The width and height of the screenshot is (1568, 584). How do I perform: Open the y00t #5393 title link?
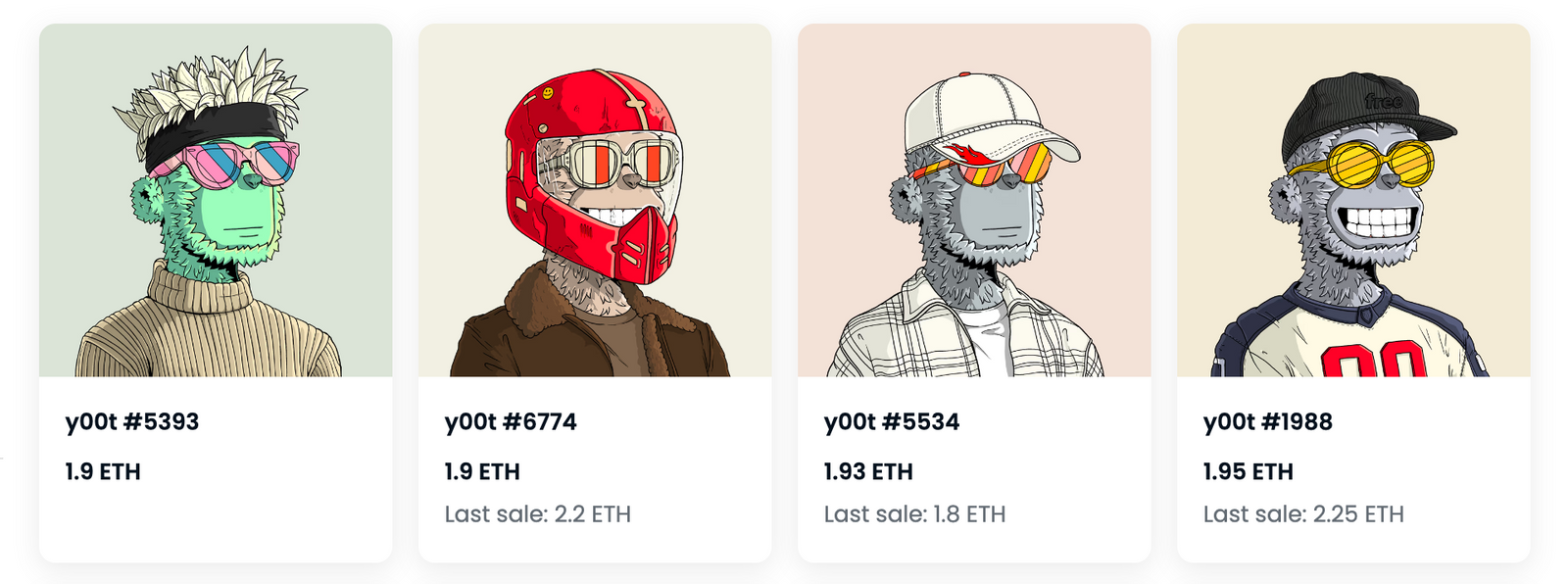pos(132,421)
